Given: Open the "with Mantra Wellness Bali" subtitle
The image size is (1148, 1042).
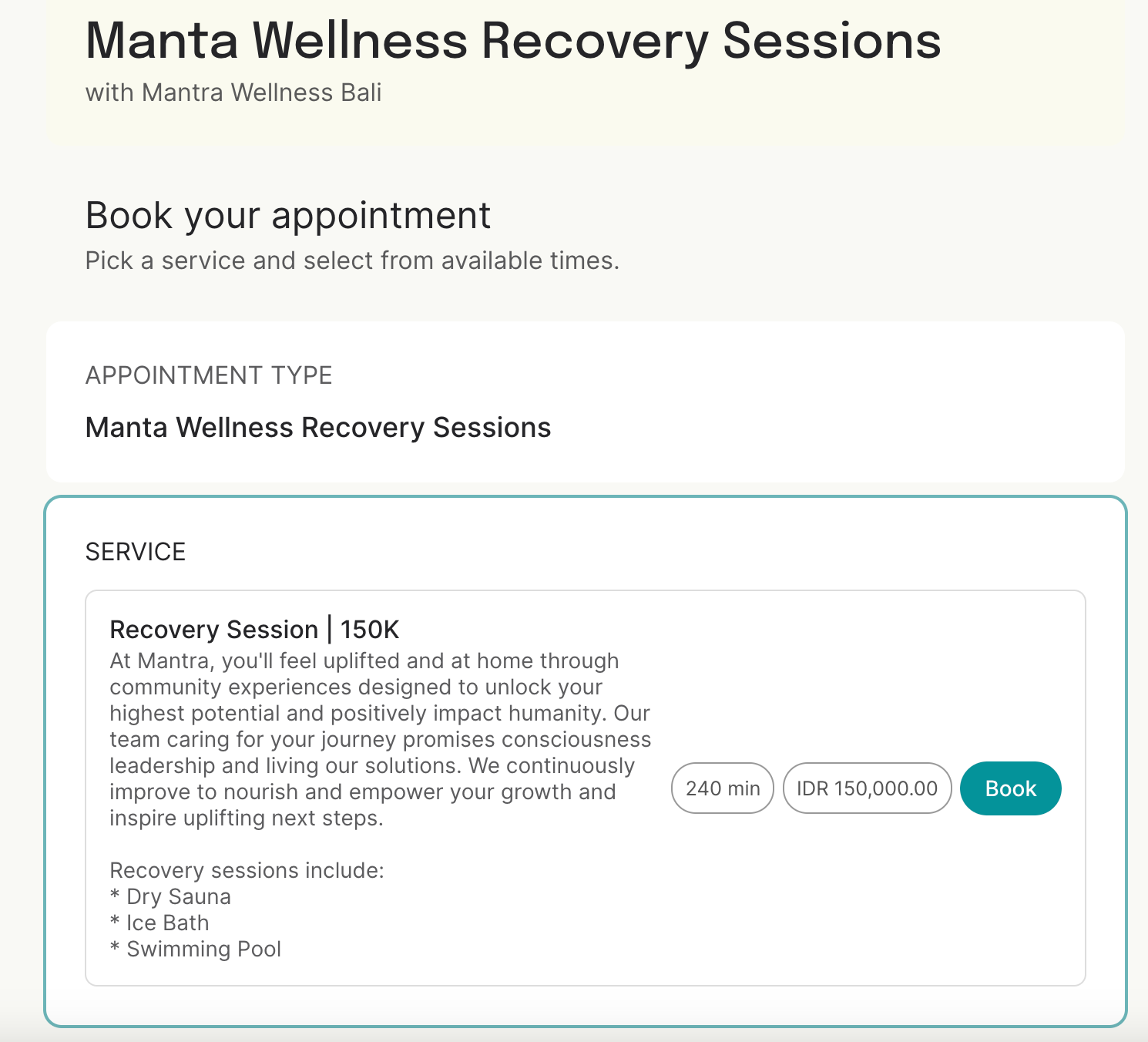Looking at the screenshot, I should click(x=233, y=92).
